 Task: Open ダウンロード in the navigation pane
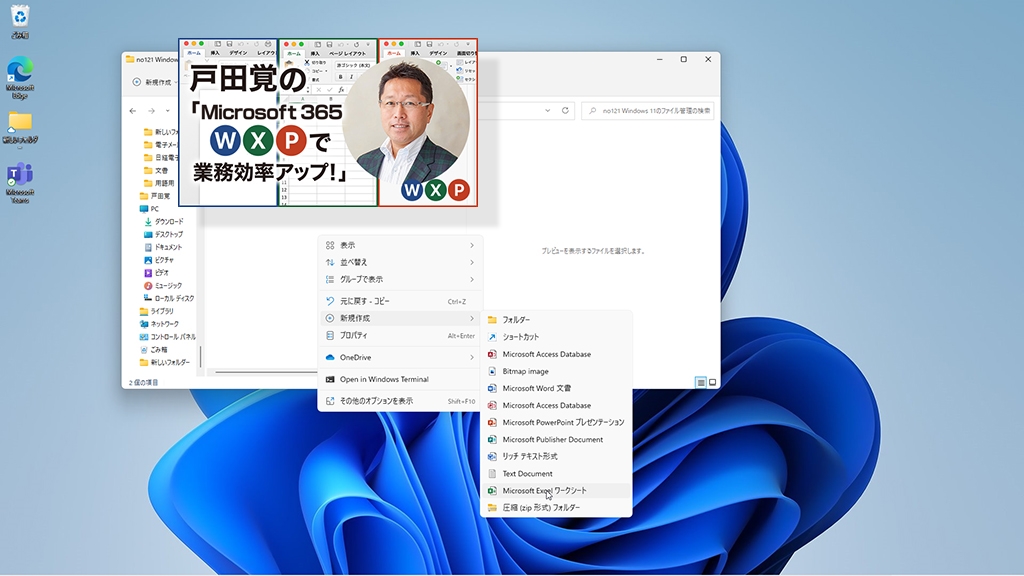[163, 221]
